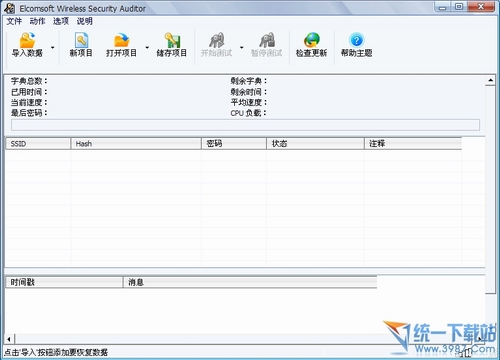The image size is (500, 360).
Task: Save the project with 储存项目
Action: point(172,45)
